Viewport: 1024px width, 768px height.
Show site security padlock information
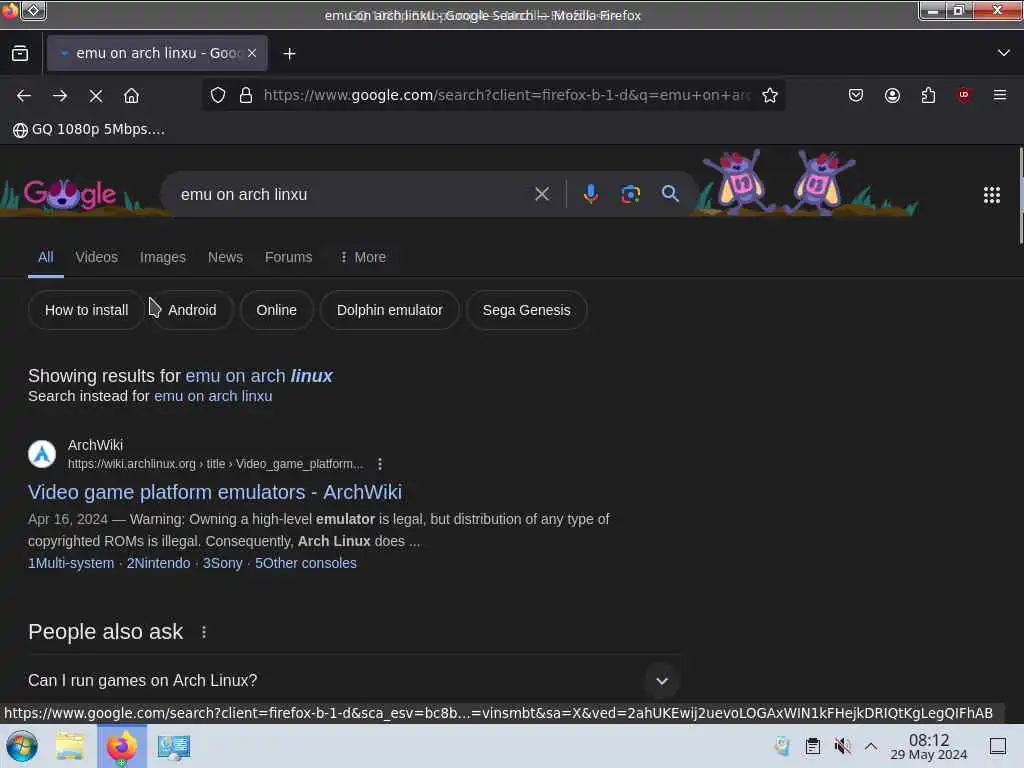coord(246,95)
